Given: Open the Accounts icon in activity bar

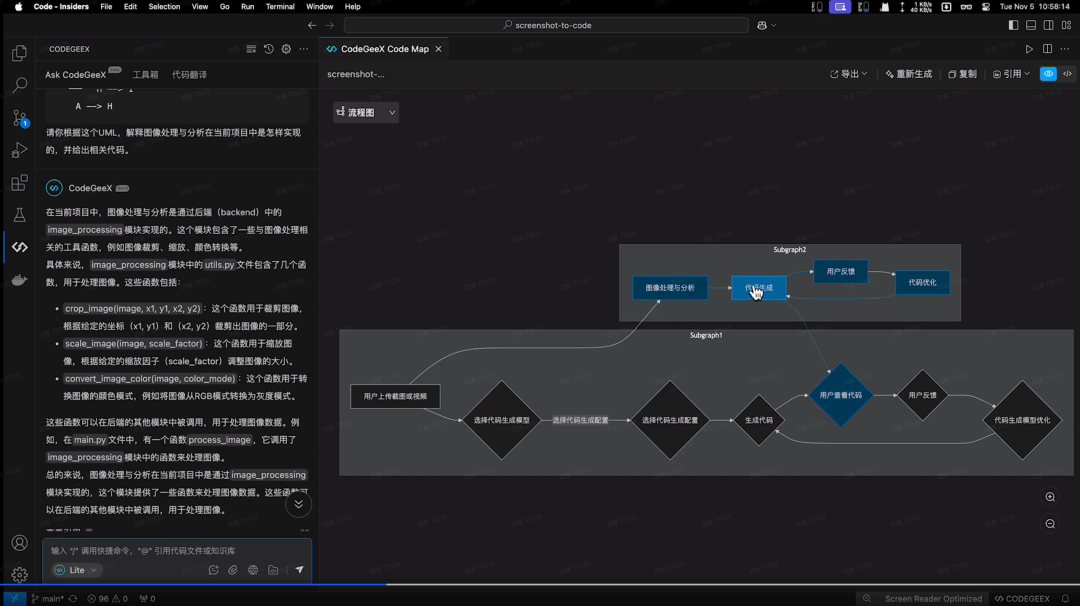Looking at the screenshot, I should point(19,543).
